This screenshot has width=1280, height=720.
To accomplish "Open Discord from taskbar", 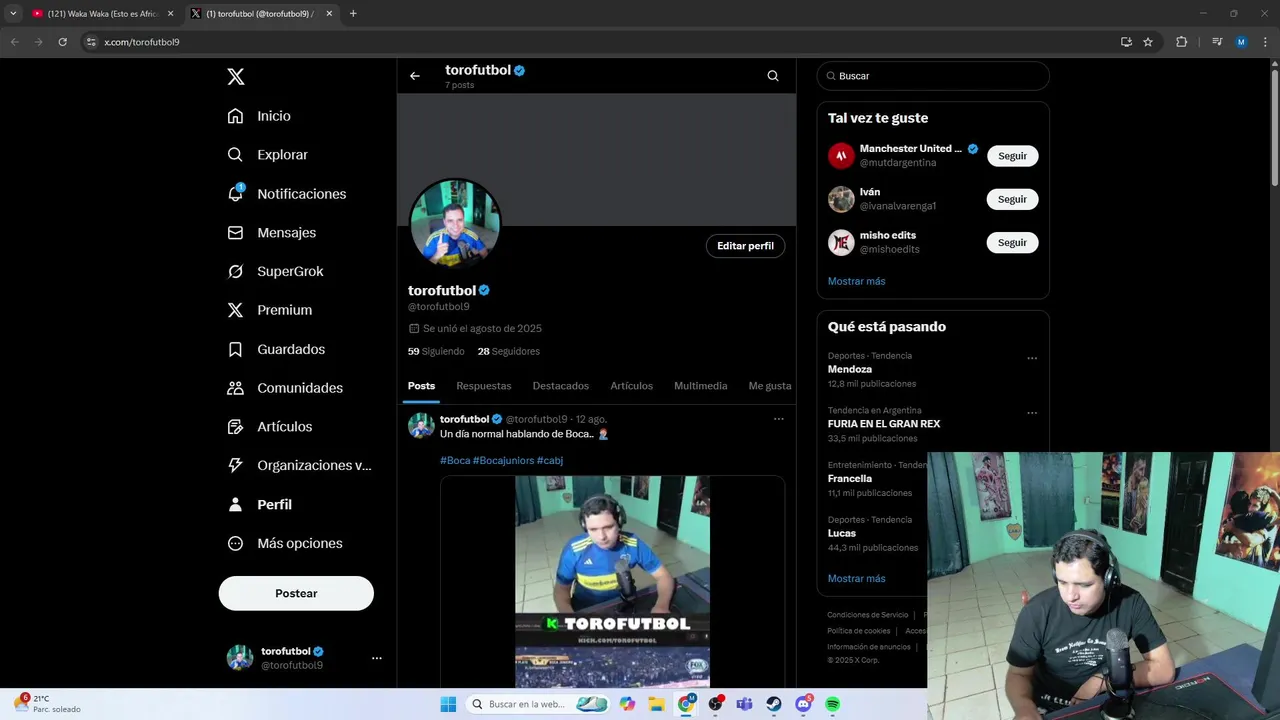I will (803, 704).
